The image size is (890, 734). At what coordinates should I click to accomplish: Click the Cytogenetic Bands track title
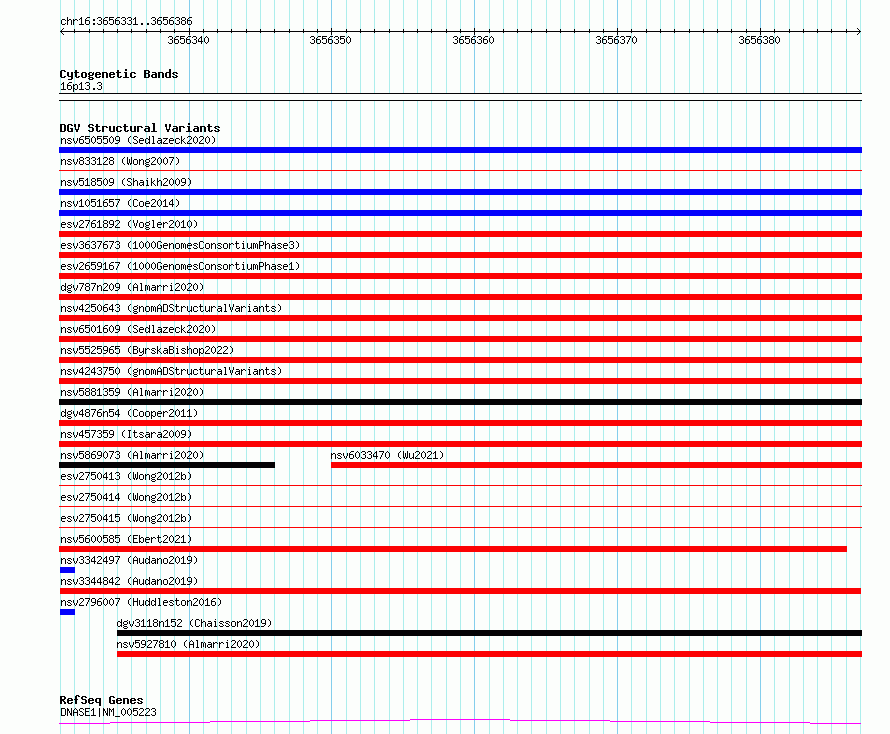pos(119,74)
